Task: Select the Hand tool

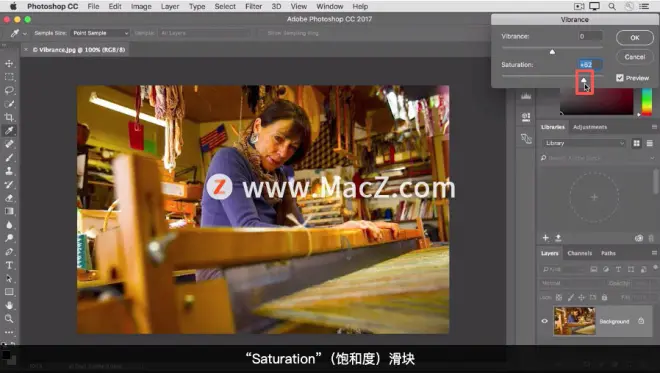Action: point(9,305)
